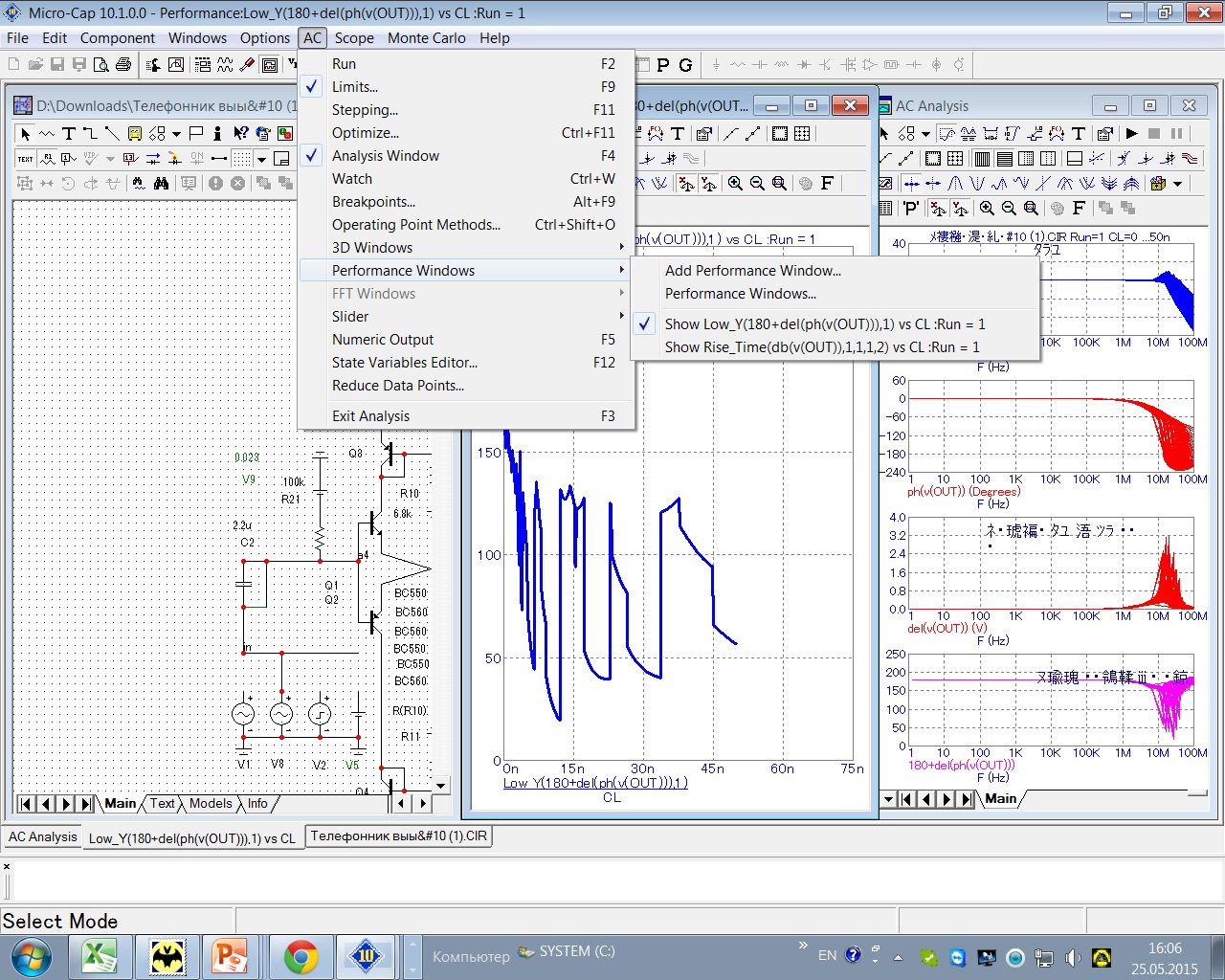
Task: Select the arrow Select Mode tool in schematic toolbar
Action: click(x=26, y=133)
